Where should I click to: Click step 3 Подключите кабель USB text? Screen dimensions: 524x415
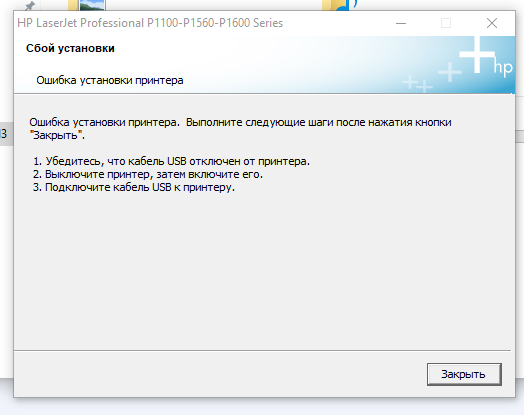(x=134, y=187)
